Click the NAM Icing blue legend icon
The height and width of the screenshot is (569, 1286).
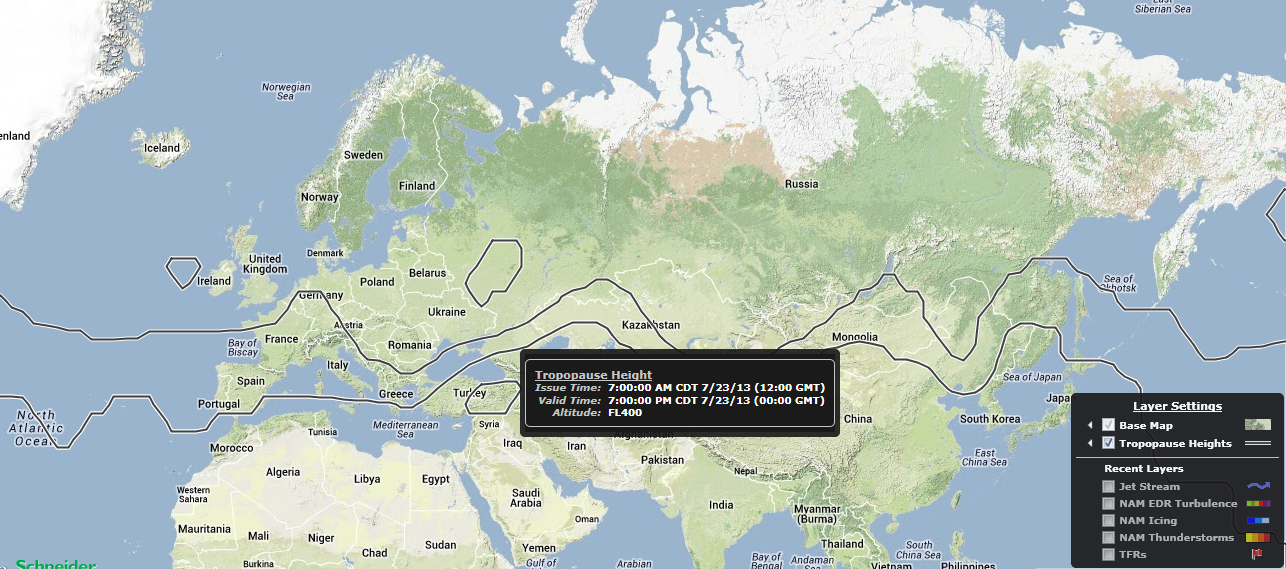1257,520
